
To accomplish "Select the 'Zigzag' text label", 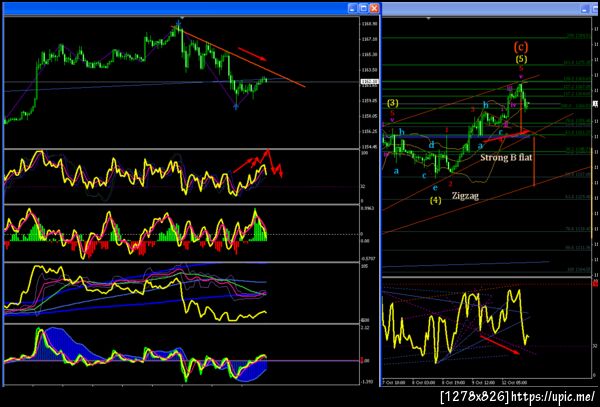I will 465,195.
